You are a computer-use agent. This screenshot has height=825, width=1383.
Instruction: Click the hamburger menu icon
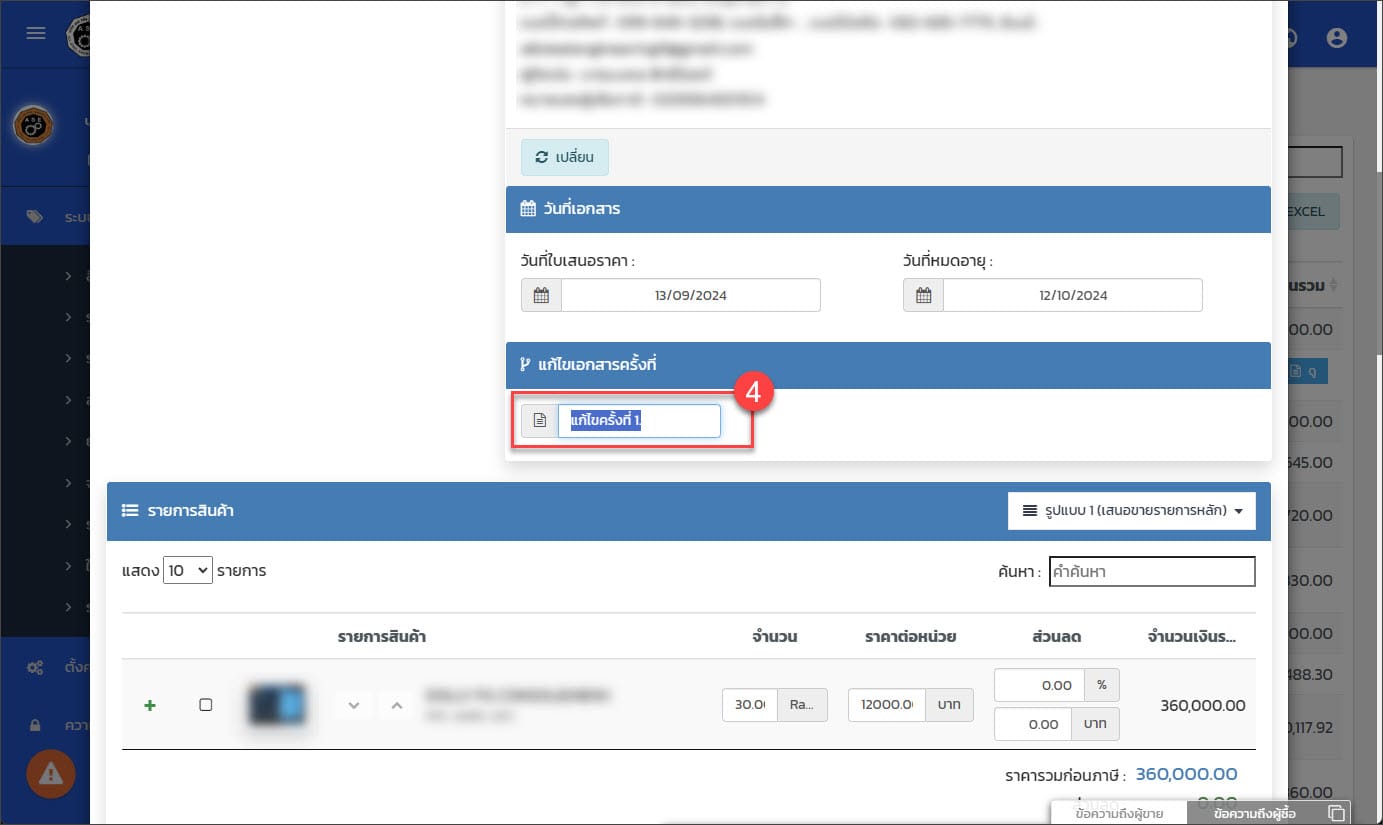click(36, 33)
